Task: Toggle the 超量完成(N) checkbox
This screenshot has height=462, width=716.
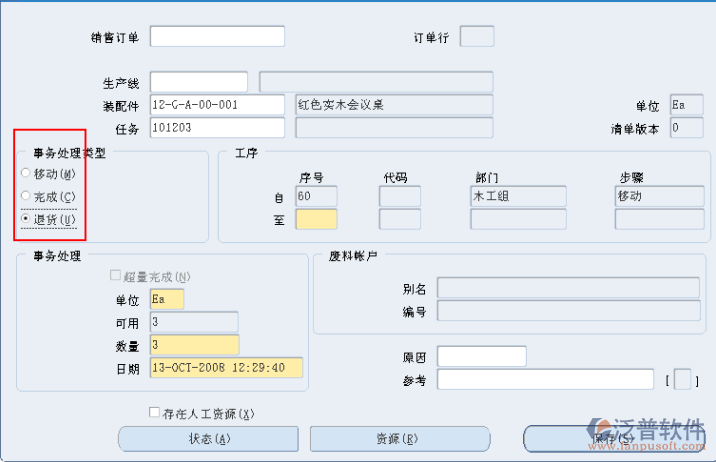Action: 114,276
